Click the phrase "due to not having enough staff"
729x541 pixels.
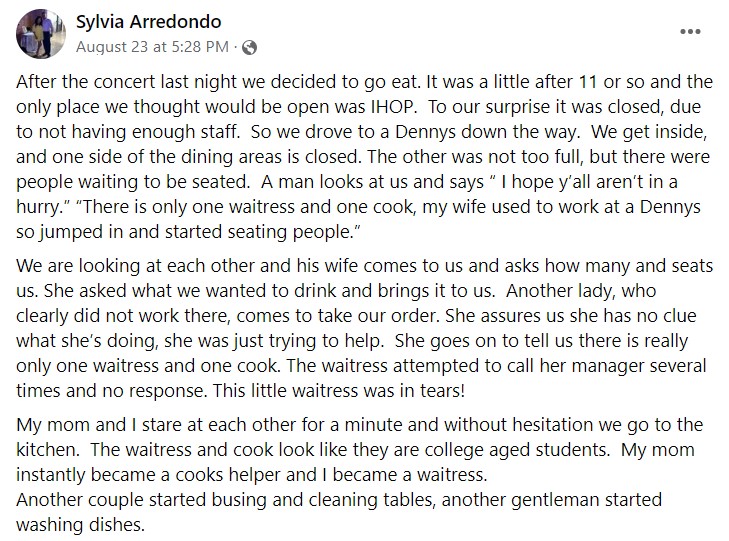[x=358, y=119]
